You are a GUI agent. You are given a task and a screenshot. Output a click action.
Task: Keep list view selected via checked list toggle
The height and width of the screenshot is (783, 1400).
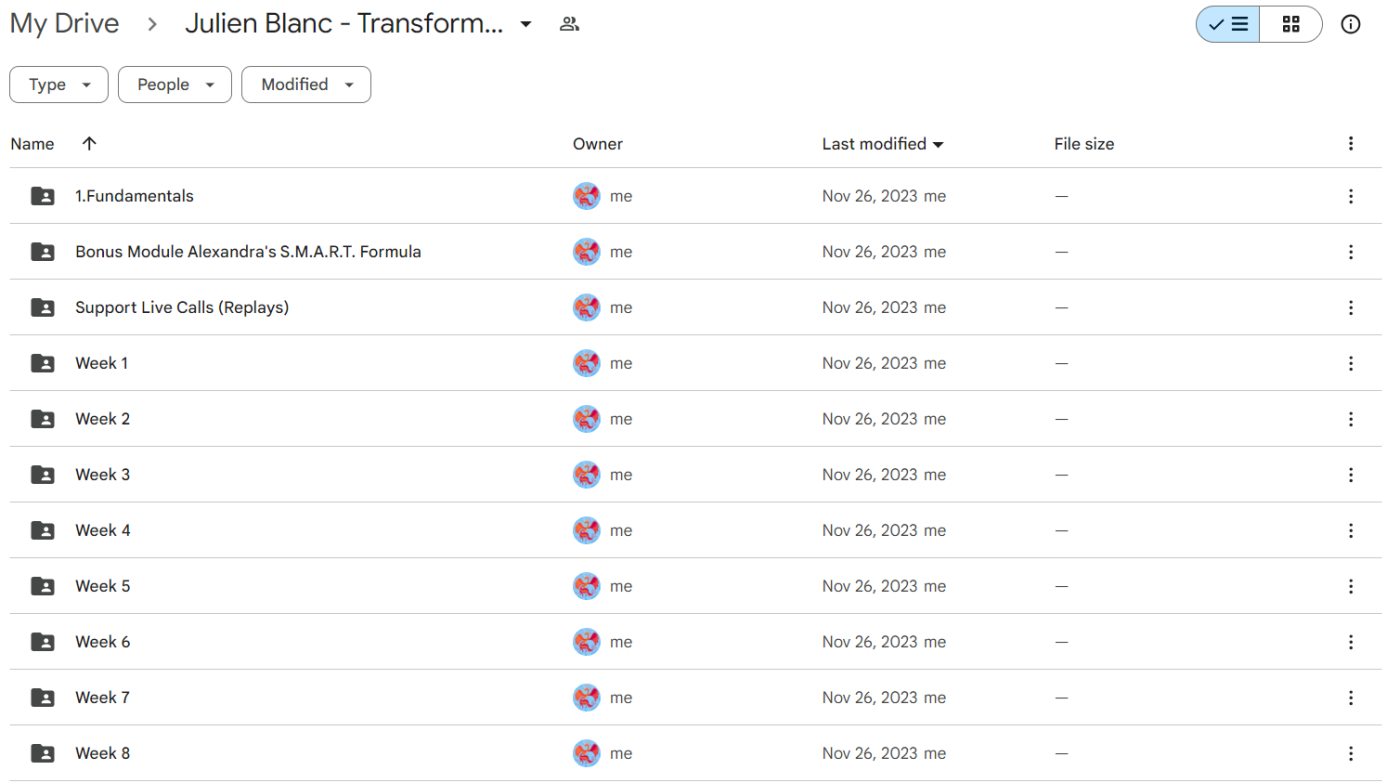[1227, 23]
